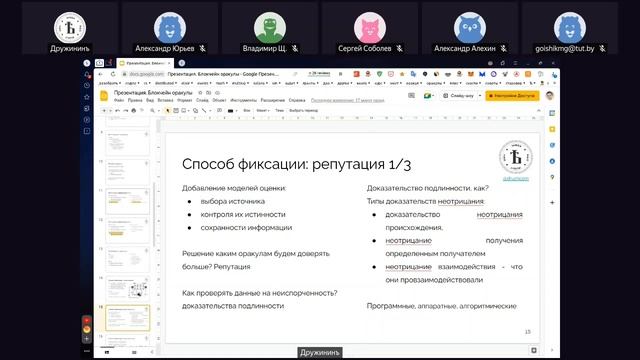The height and width of the screenshot is (360, 640).
Task: Open the Макет layout dropdown
Action: [263, 111]
